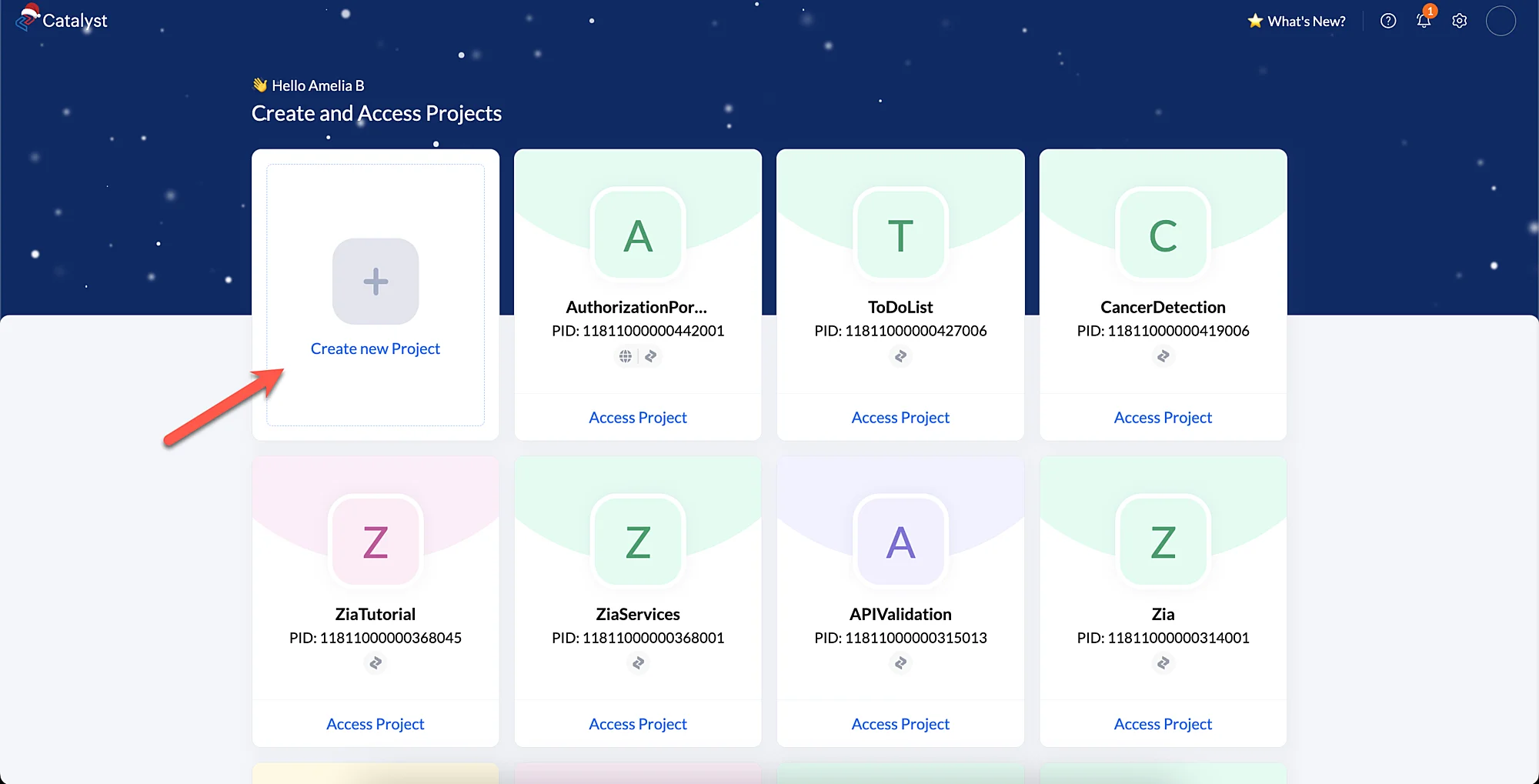Image resolution: width=1539 pixels, height=784 pixels.
Task: Click the ZiaTutorial project name
Action: point(376,614)
